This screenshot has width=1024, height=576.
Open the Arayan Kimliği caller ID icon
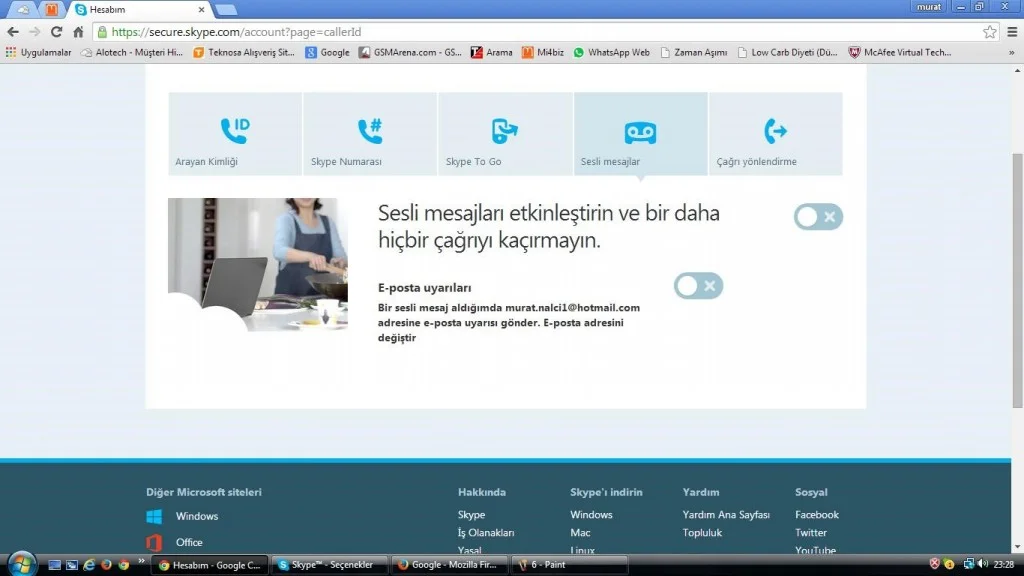click(234, 131)
